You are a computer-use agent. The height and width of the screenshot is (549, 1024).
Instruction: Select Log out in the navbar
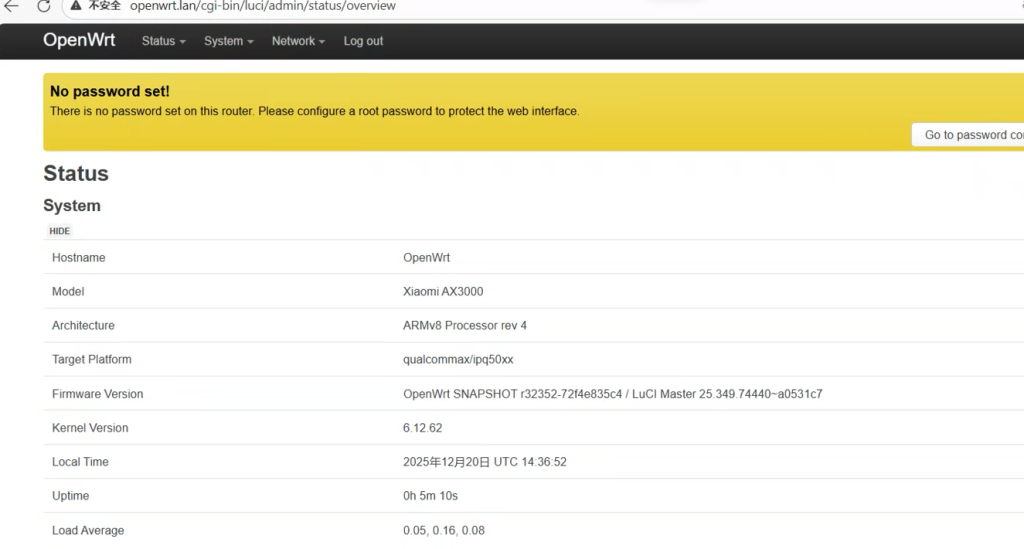[x=363, y=41]
